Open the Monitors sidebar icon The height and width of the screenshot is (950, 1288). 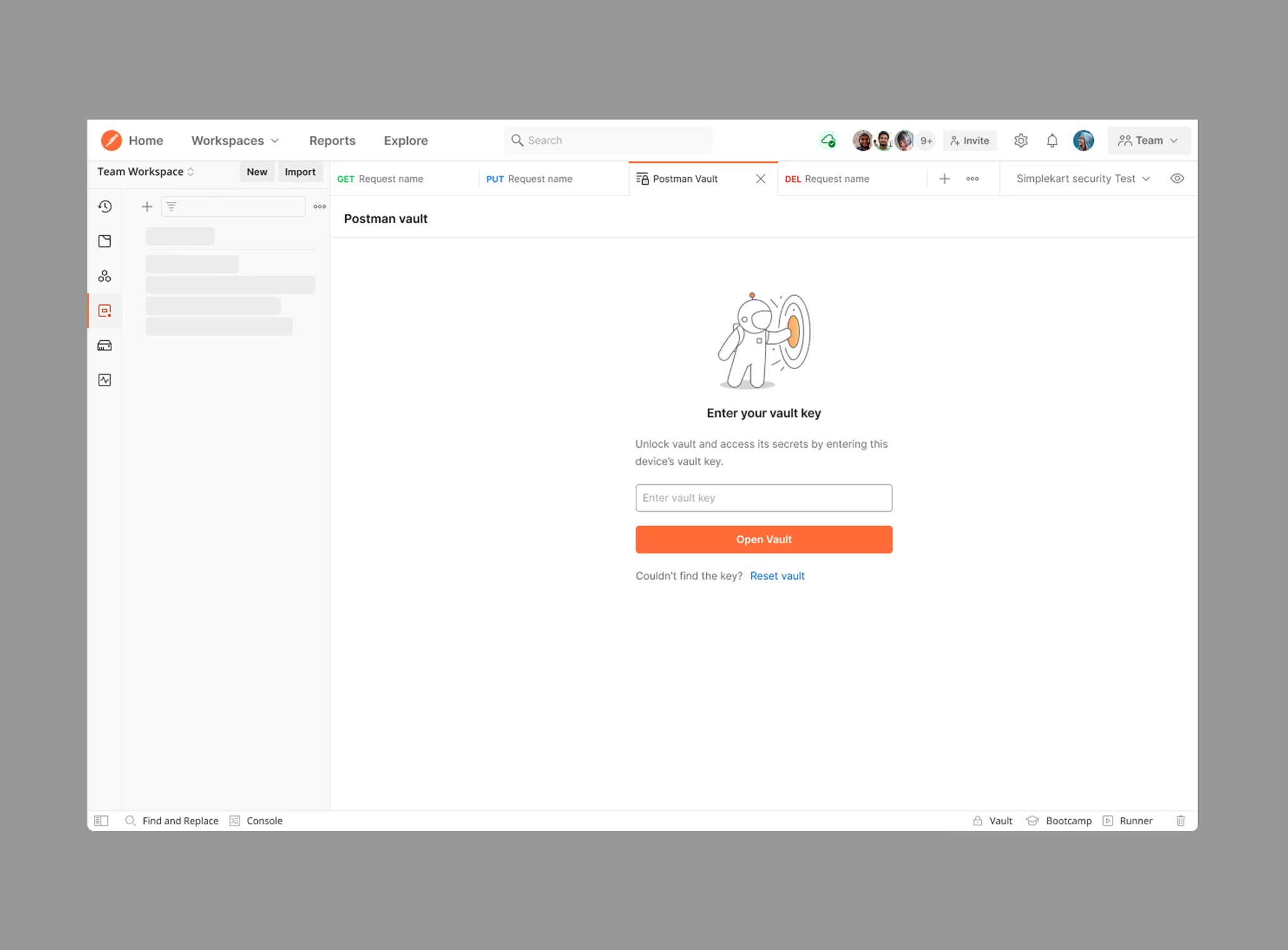(105, 380)
